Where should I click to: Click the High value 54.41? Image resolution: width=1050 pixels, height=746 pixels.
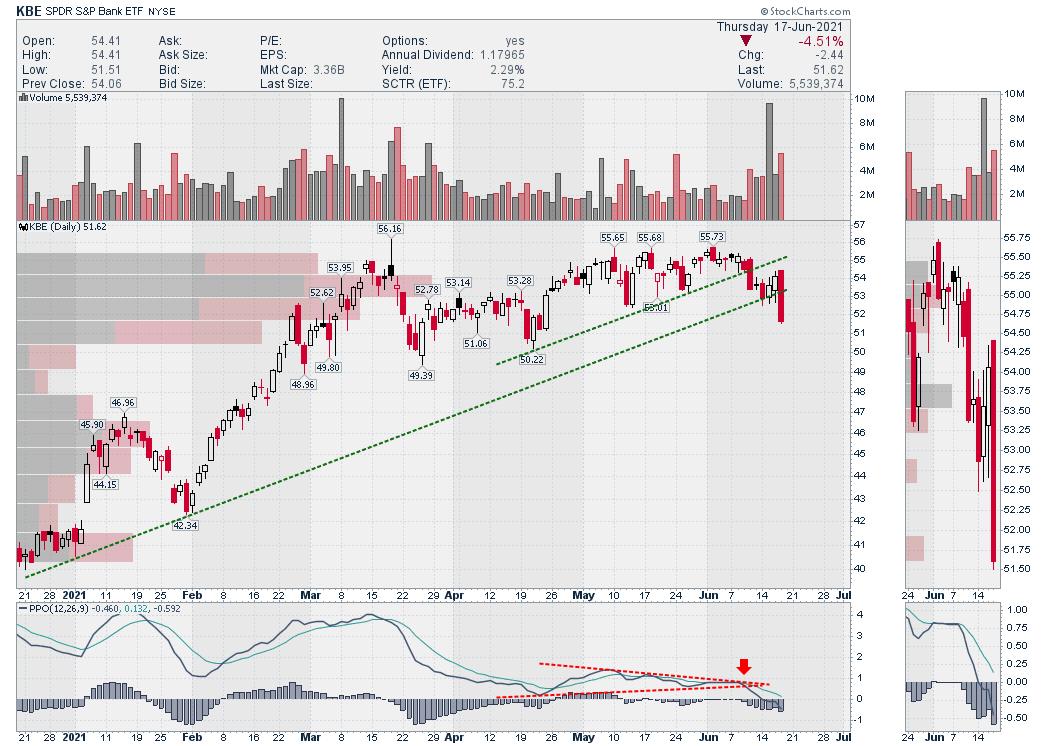(106, 55)
